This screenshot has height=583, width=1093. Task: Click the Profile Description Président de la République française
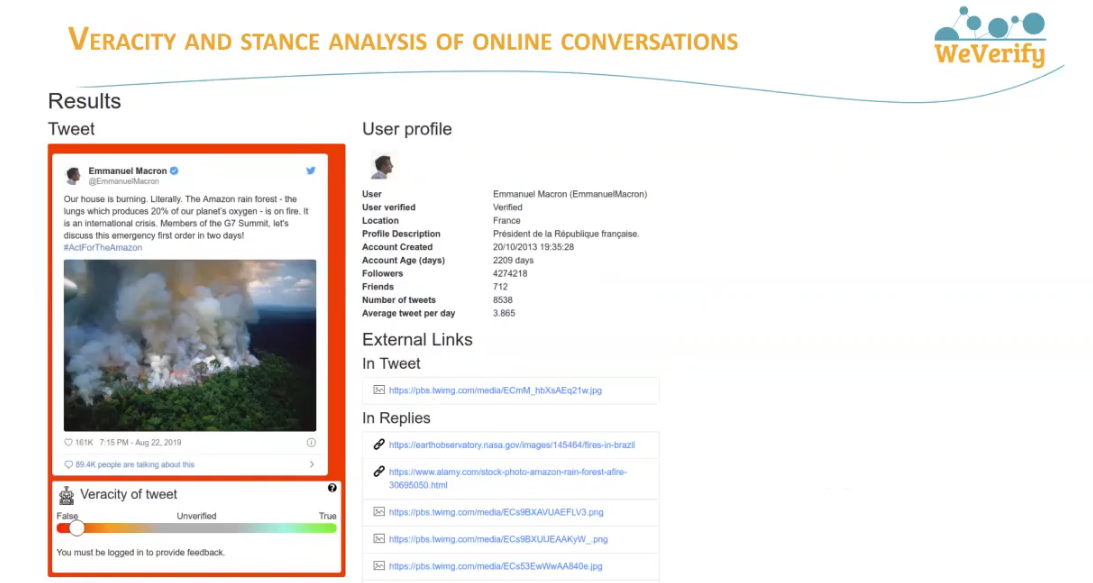click(x=566, y=234)
